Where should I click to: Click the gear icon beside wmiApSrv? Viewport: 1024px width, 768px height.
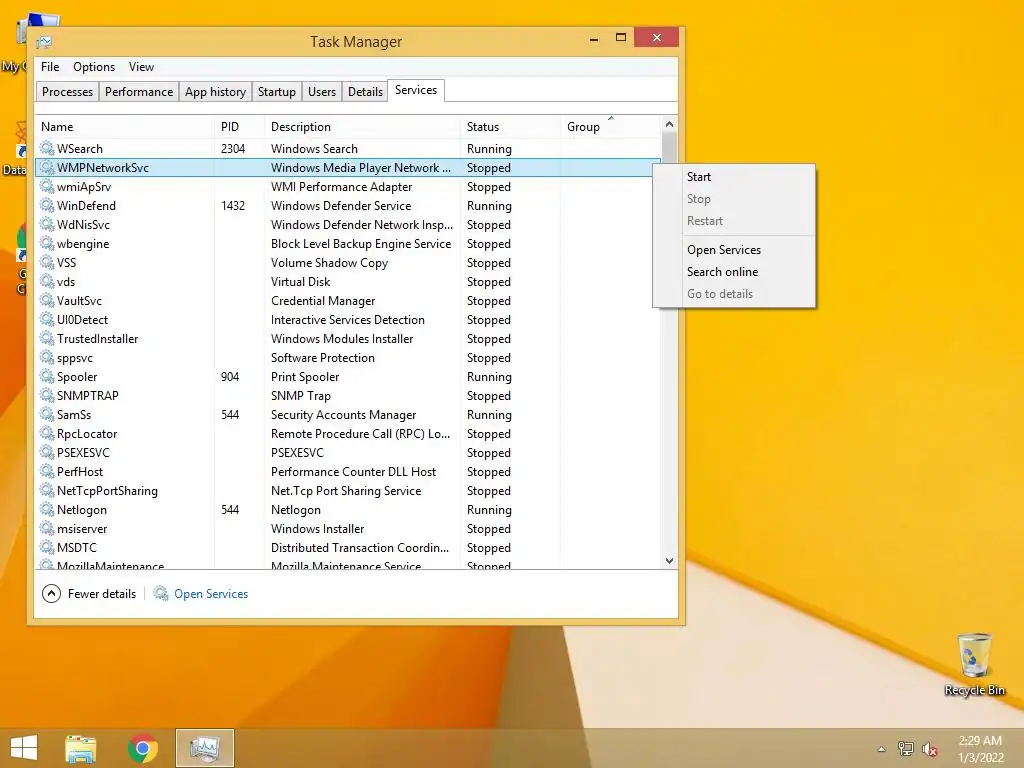coord(47,186)
